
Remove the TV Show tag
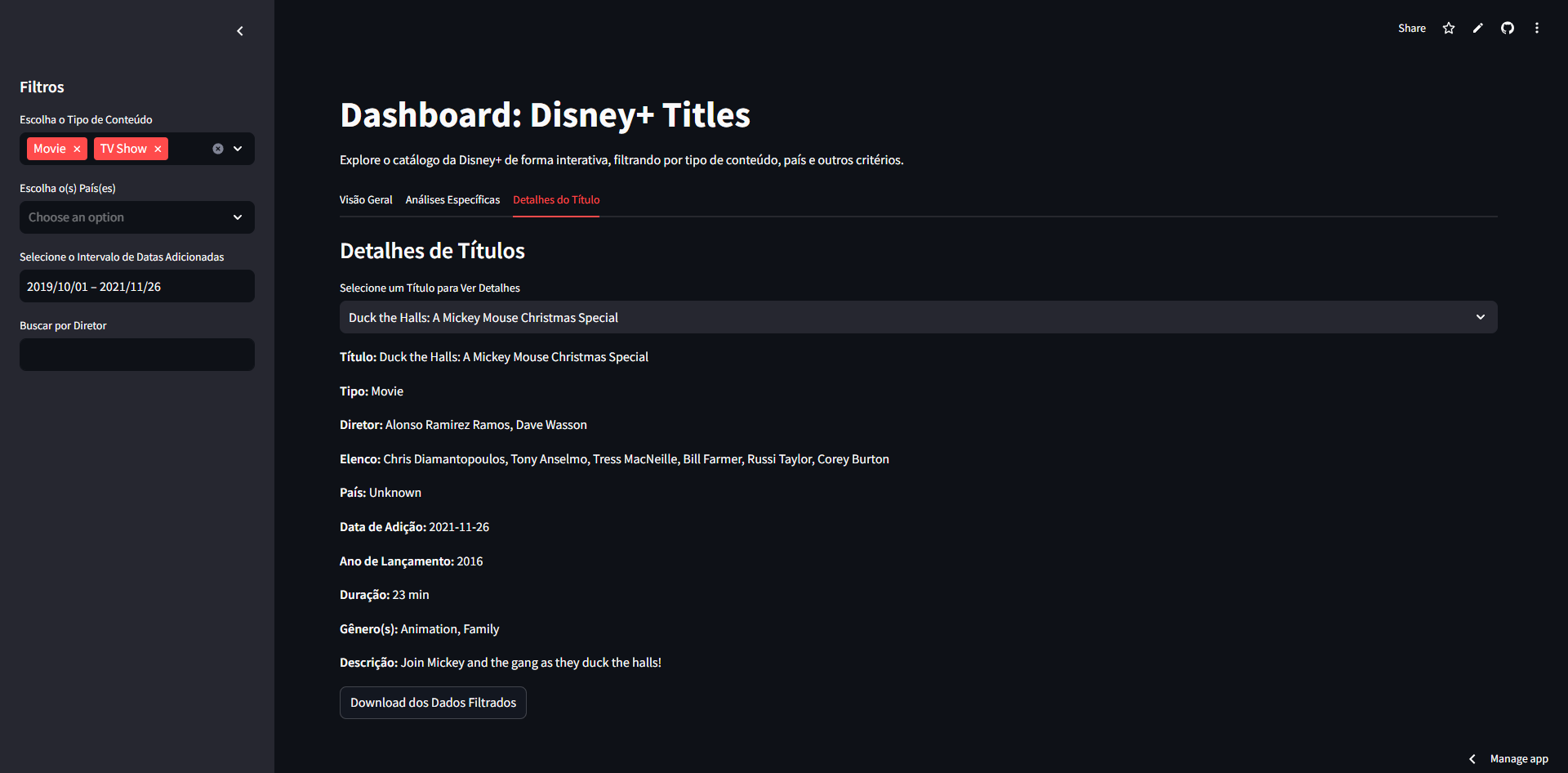click(158, 149)
